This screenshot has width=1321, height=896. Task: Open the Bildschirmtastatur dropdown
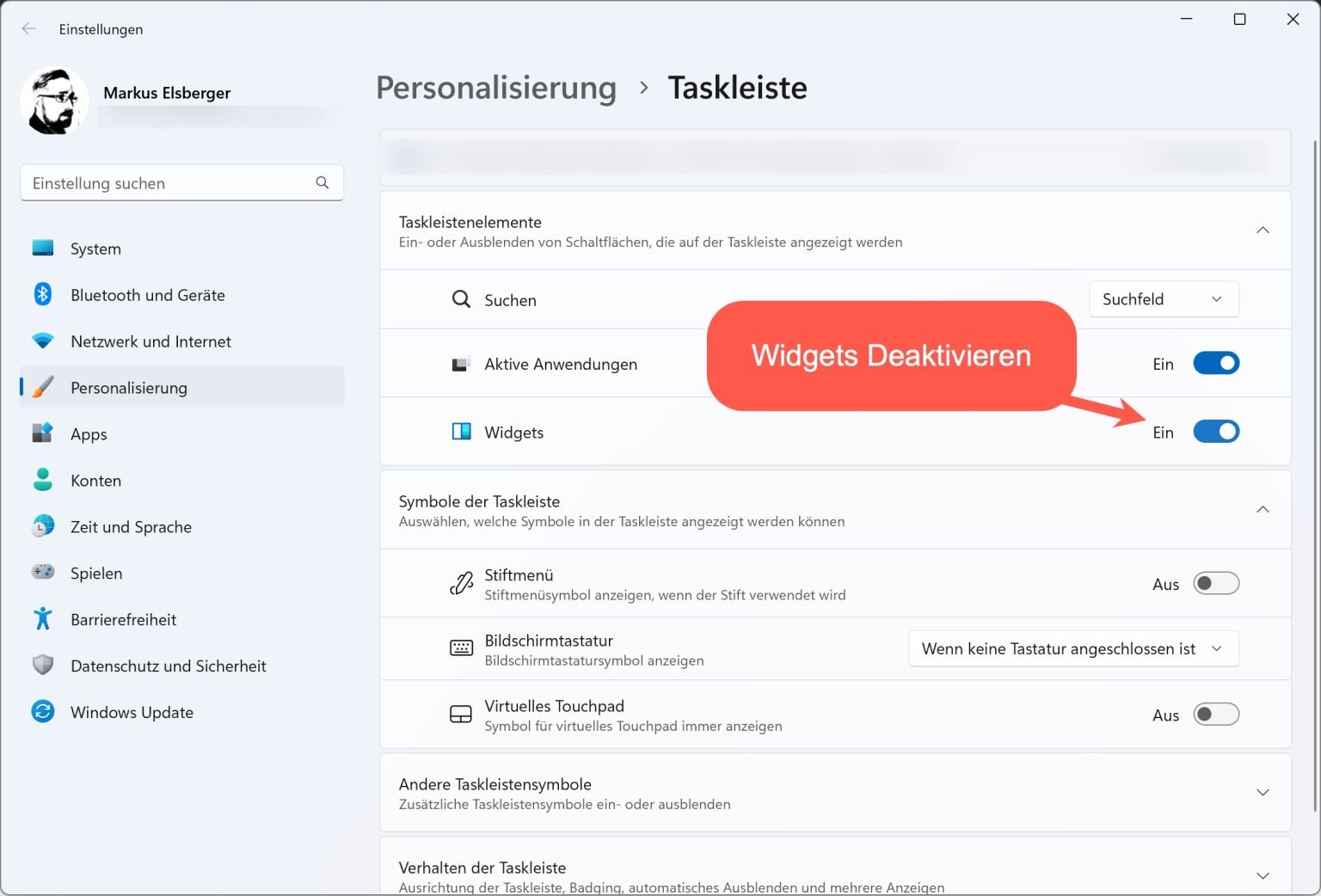[1072, 649]
